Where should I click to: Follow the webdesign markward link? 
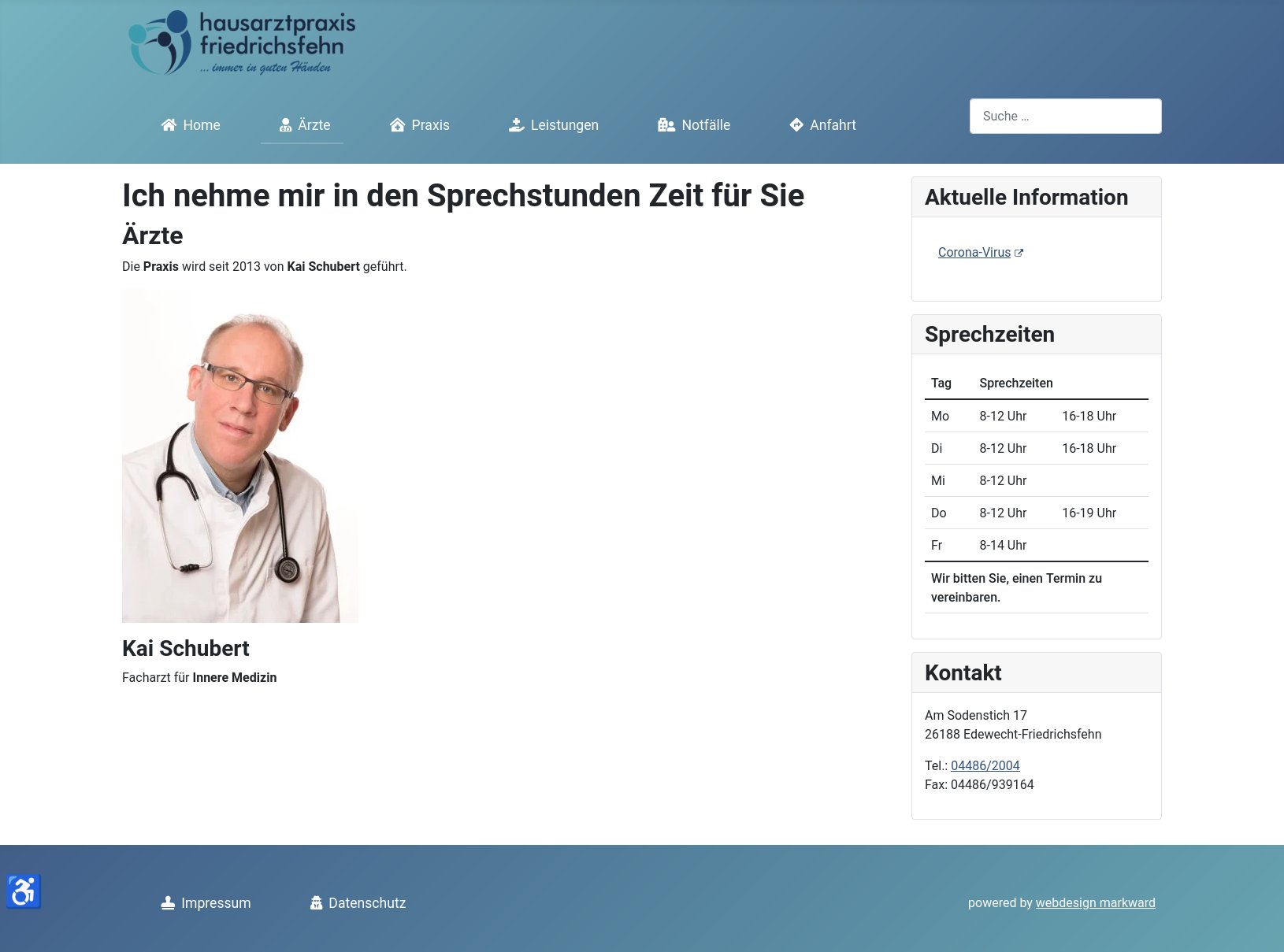[1095, 903]
